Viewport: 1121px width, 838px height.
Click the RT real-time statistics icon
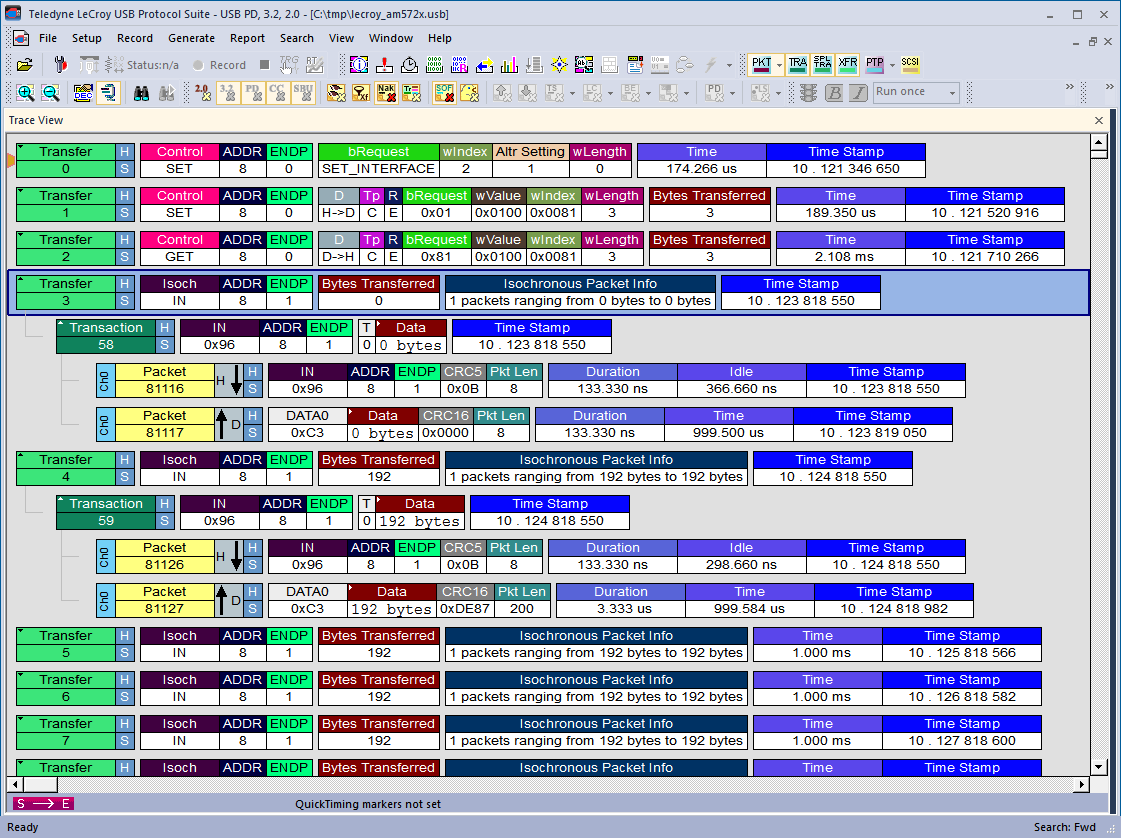tap(314, 65)
